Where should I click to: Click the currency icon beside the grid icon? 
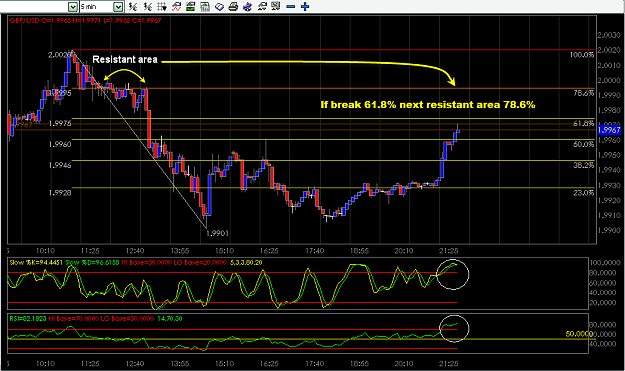coord(148,6)
